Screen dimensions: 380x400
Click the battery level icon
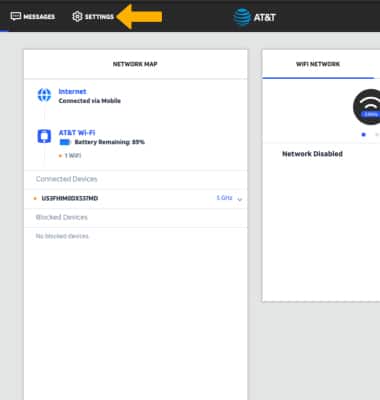tap(65, 142)
